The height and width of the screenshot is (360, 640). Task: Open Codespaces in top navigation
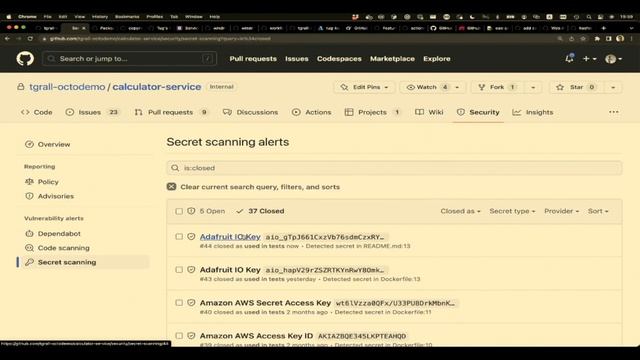[x=339, y=59]
